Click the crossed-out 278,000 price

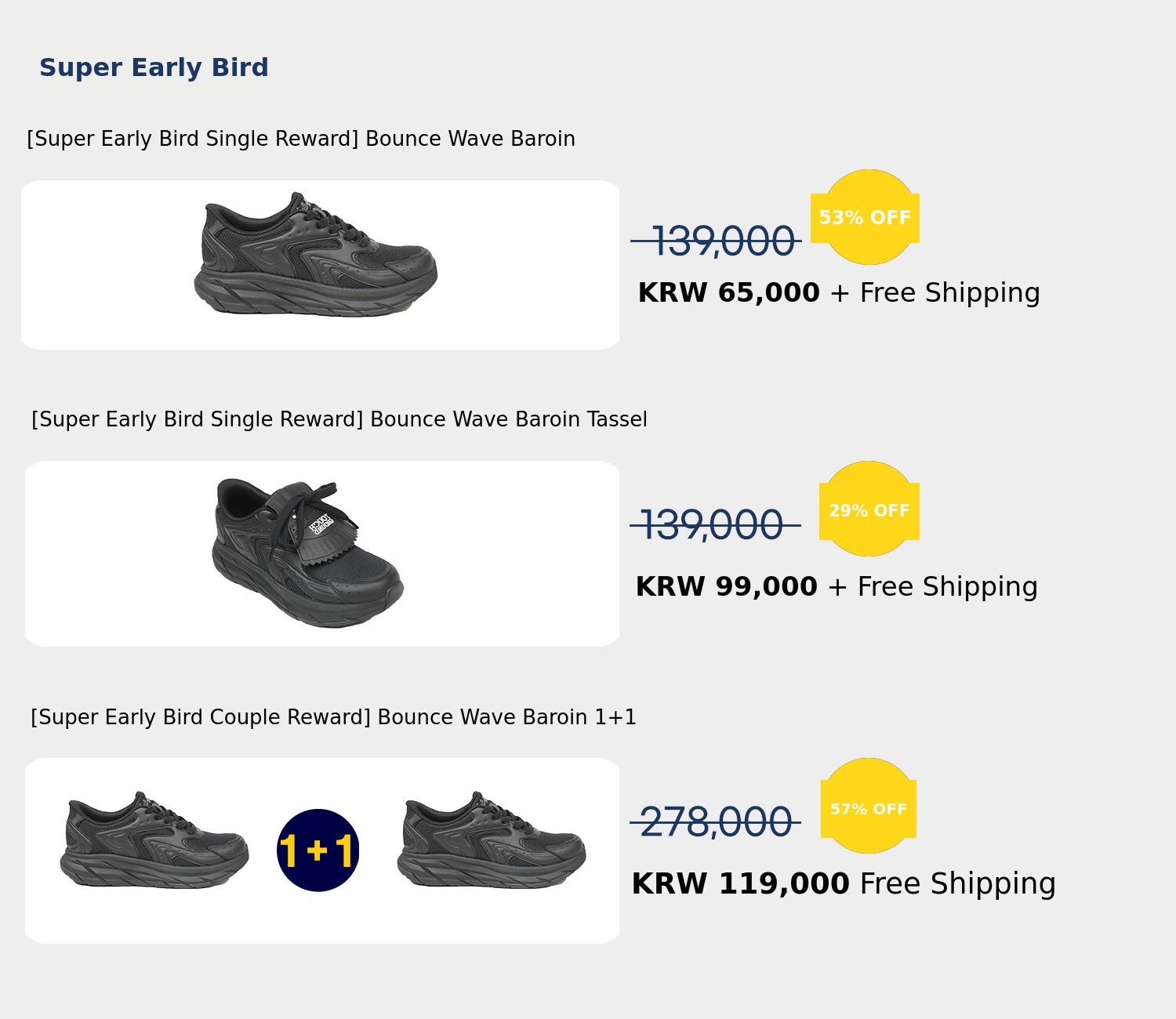coord(715,822)
